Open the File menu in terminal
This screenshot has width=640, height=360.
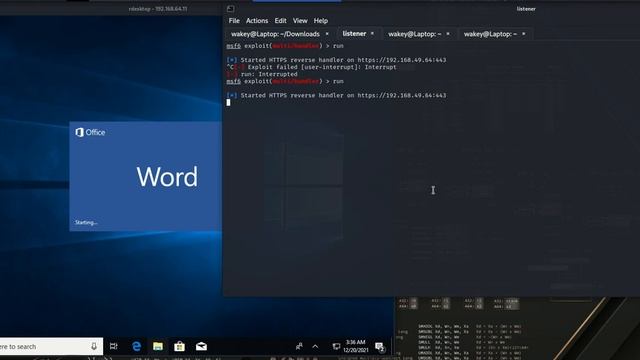pos(234,21)
